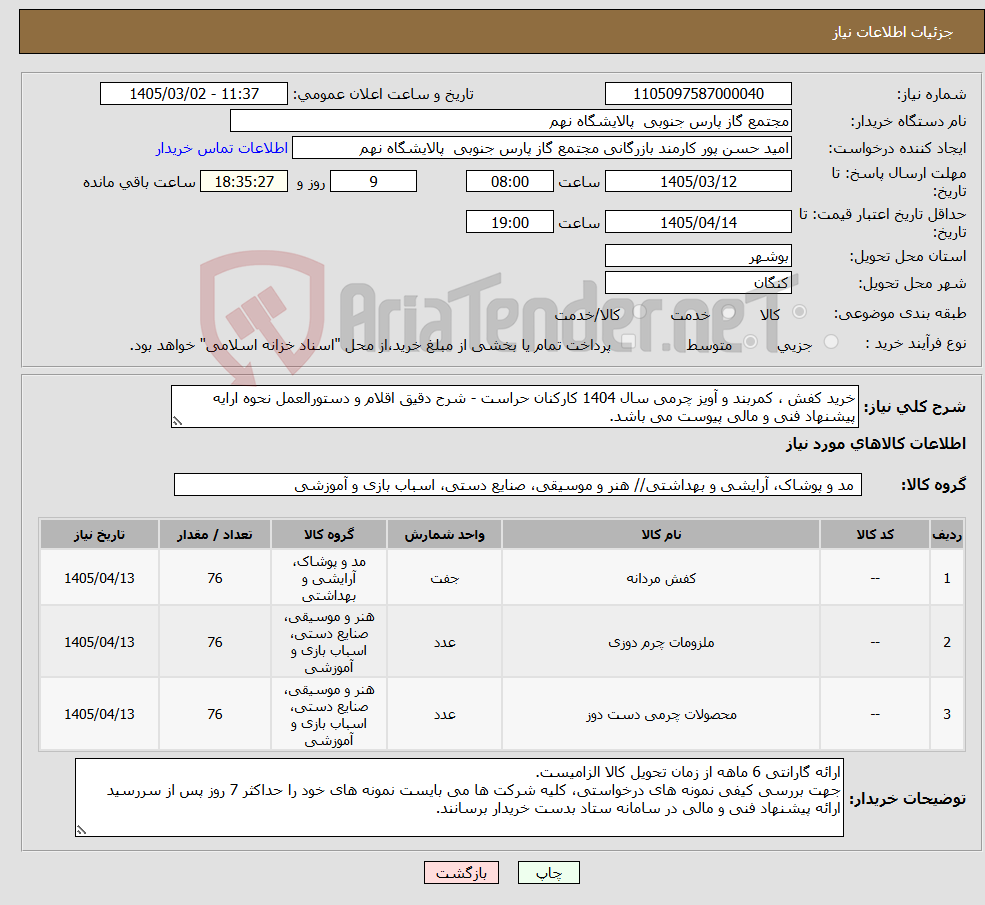Click the need number field 1105097587000040
The height and width of the screenshot is (905, 985).
click(698, 94)
